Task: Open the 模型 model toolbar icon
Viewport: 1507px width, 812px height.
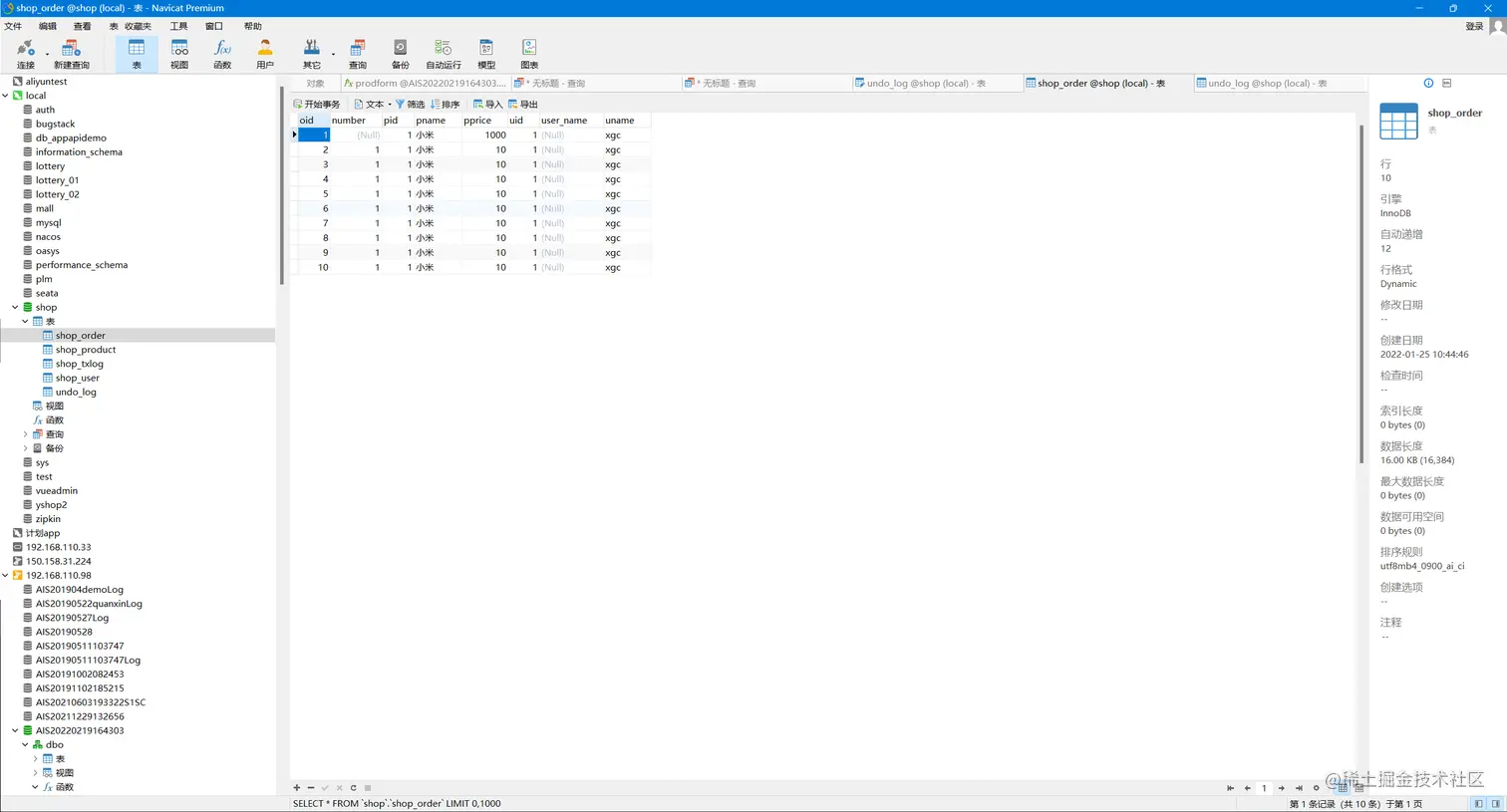Action: [x=486, y=54]
